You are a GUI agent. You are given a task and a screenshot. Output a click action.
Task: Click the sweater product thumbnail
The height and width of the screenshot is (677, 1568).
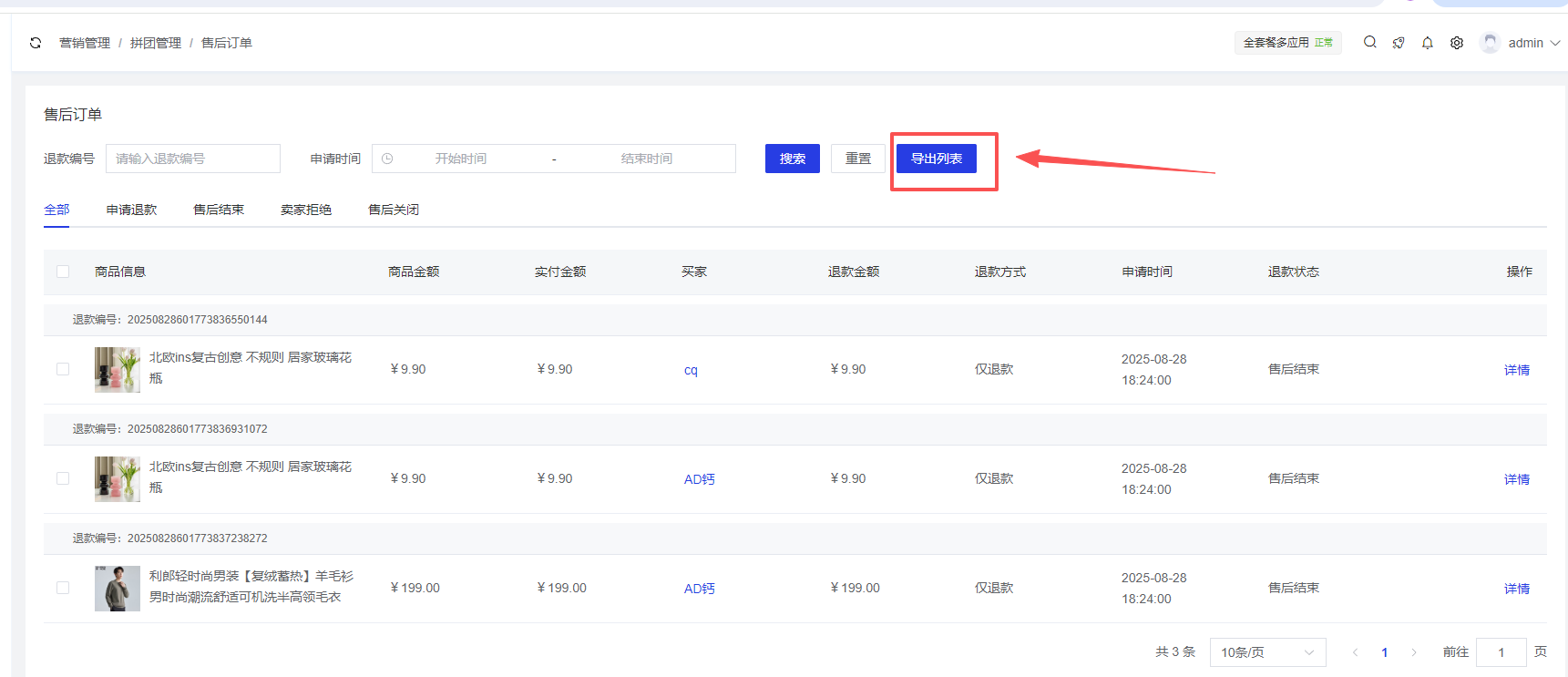point(118,589)
